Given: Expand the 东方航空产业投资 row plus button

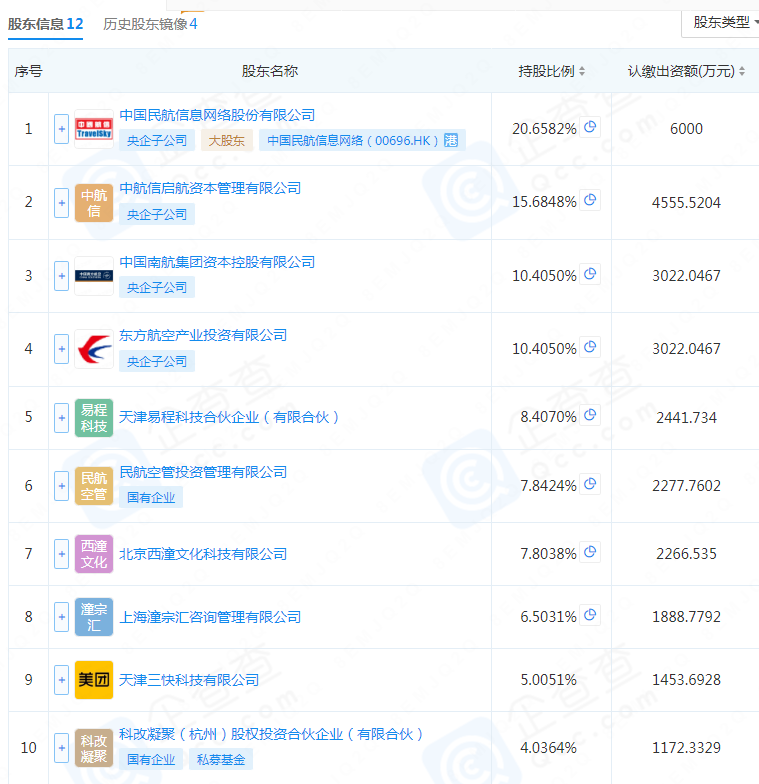Looking at the screenshot, I should pyautogui.click(x=62, y=349).
